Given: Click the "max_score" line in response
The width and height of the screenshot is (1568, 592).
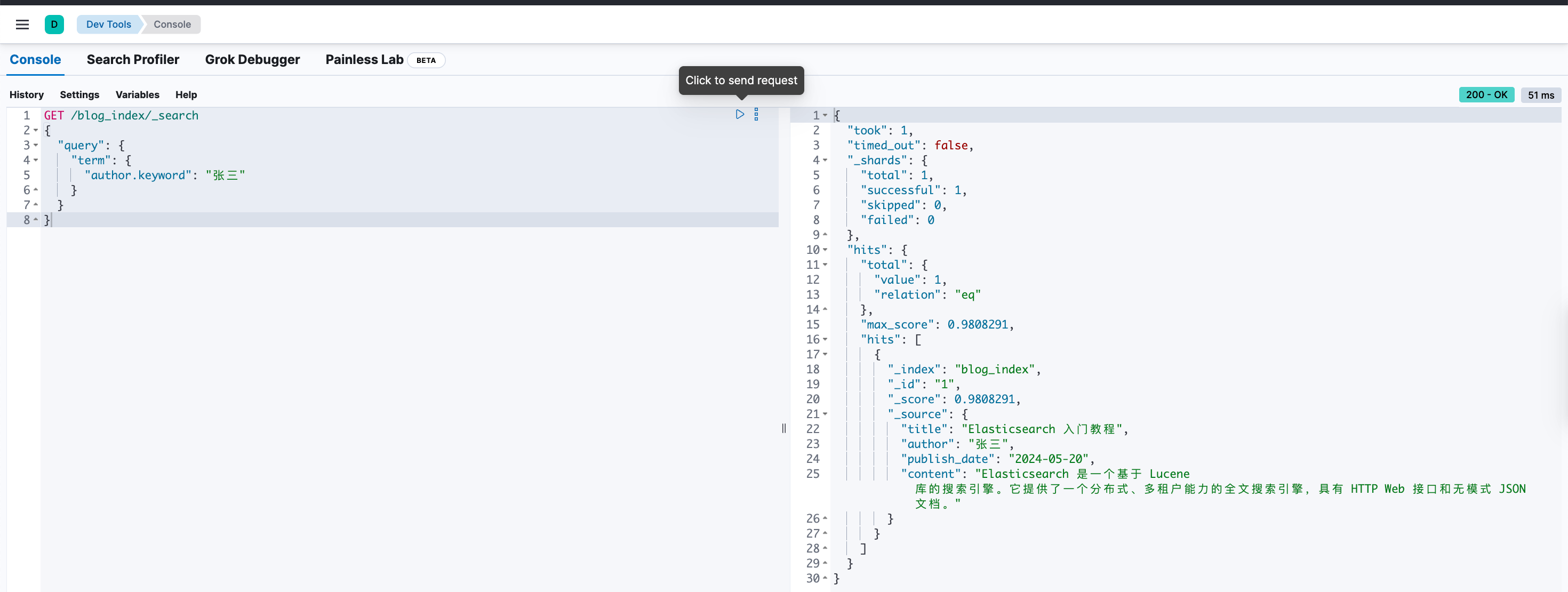Looking at the screenshot, I should [x=937, y=324].
